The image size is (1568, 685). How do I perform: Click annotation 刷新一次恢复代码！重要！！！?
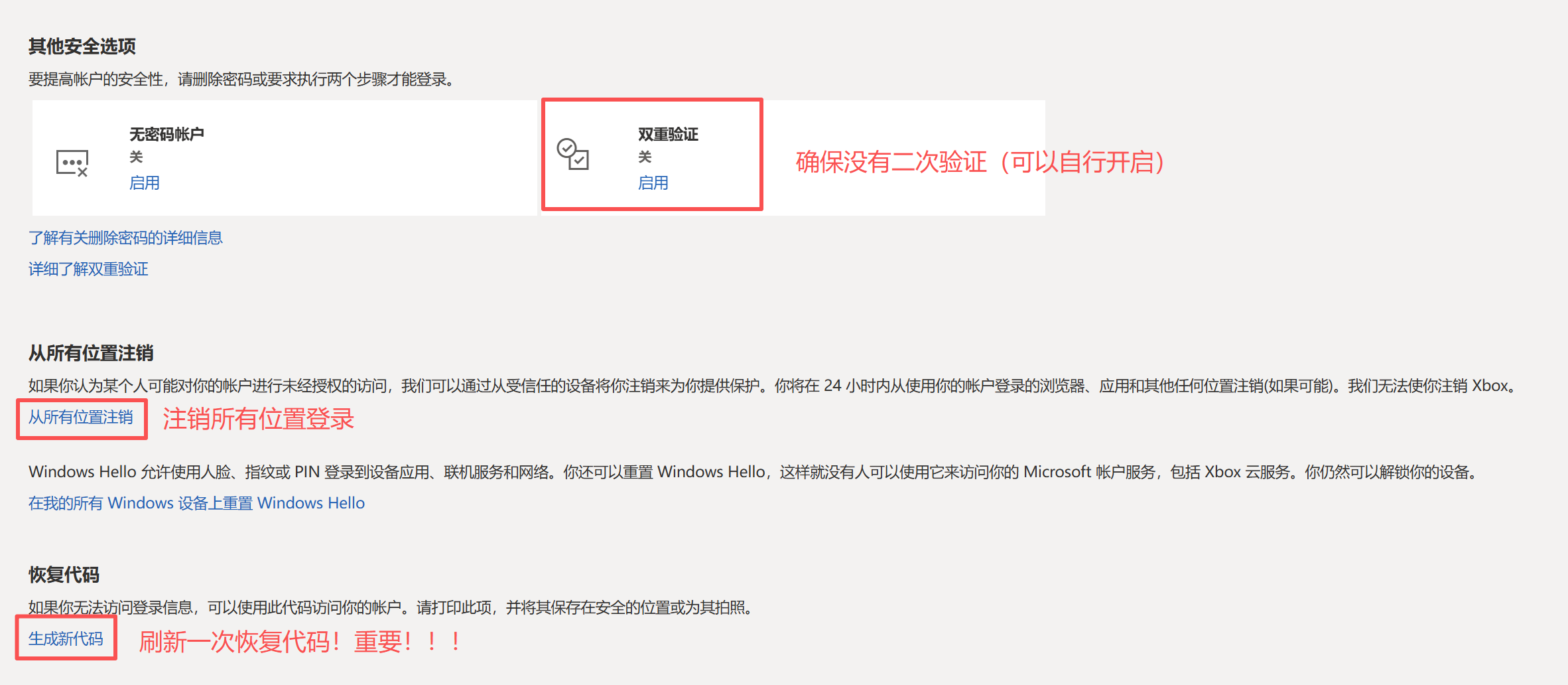point(299,641)
